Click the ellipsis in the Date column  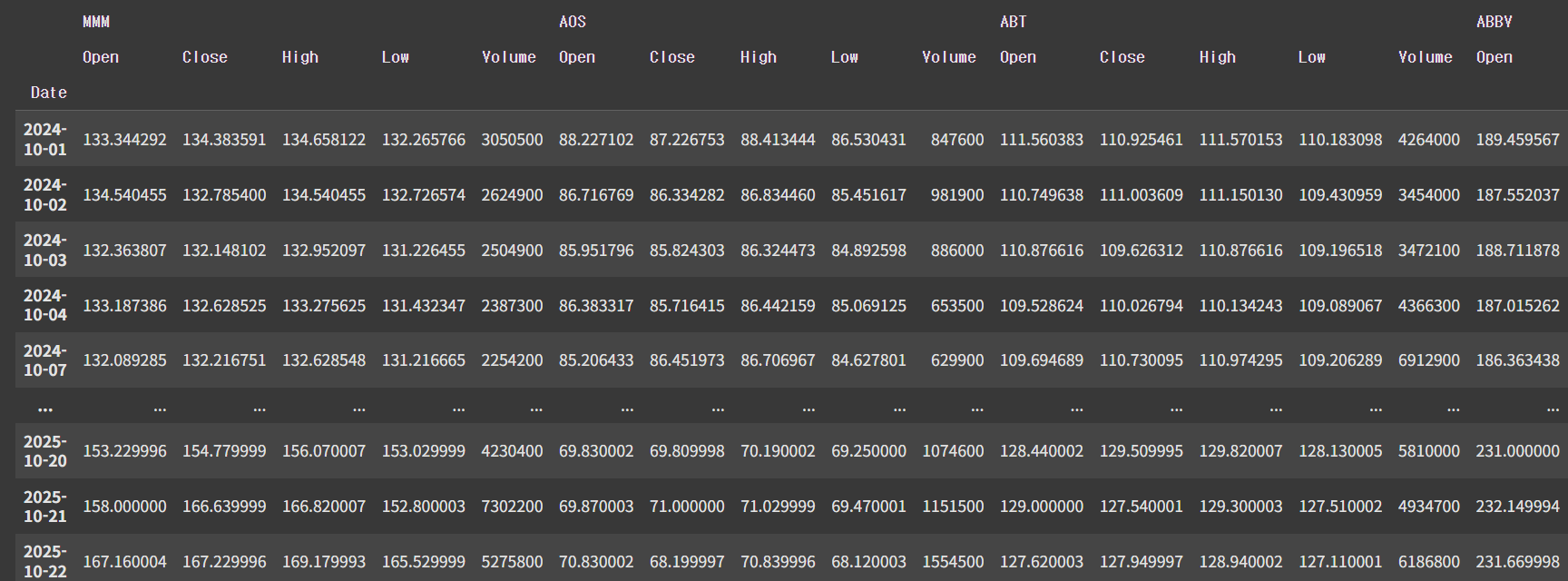[45, 409]
